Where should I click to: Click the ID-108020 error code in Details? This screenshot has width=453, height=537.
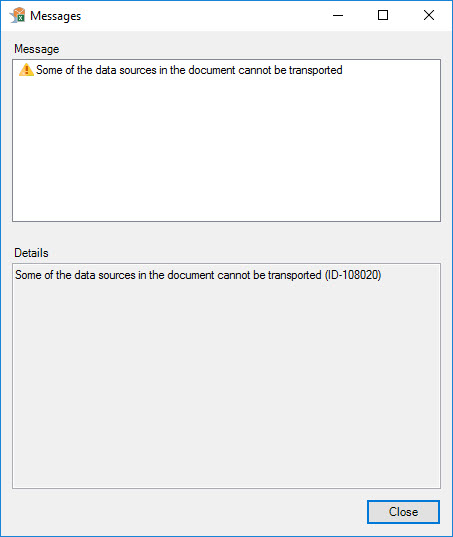(x=353, y=275)
